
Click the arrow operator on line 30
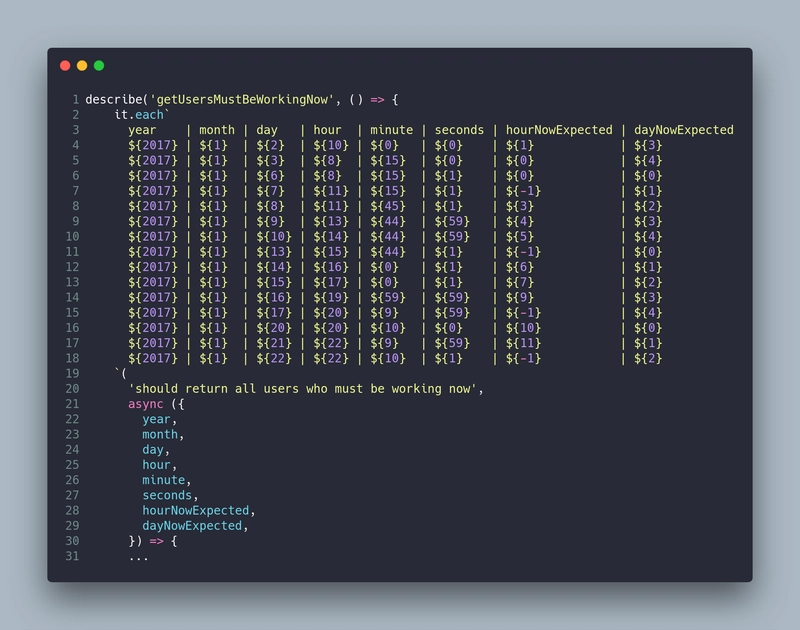[156, 541]
